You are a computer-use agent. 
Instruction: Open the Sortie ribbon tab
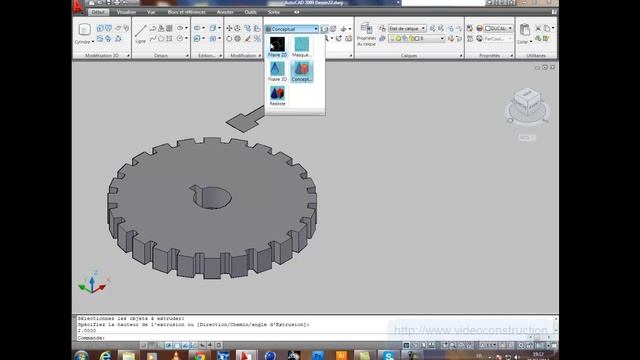click(x=274, y=12)
